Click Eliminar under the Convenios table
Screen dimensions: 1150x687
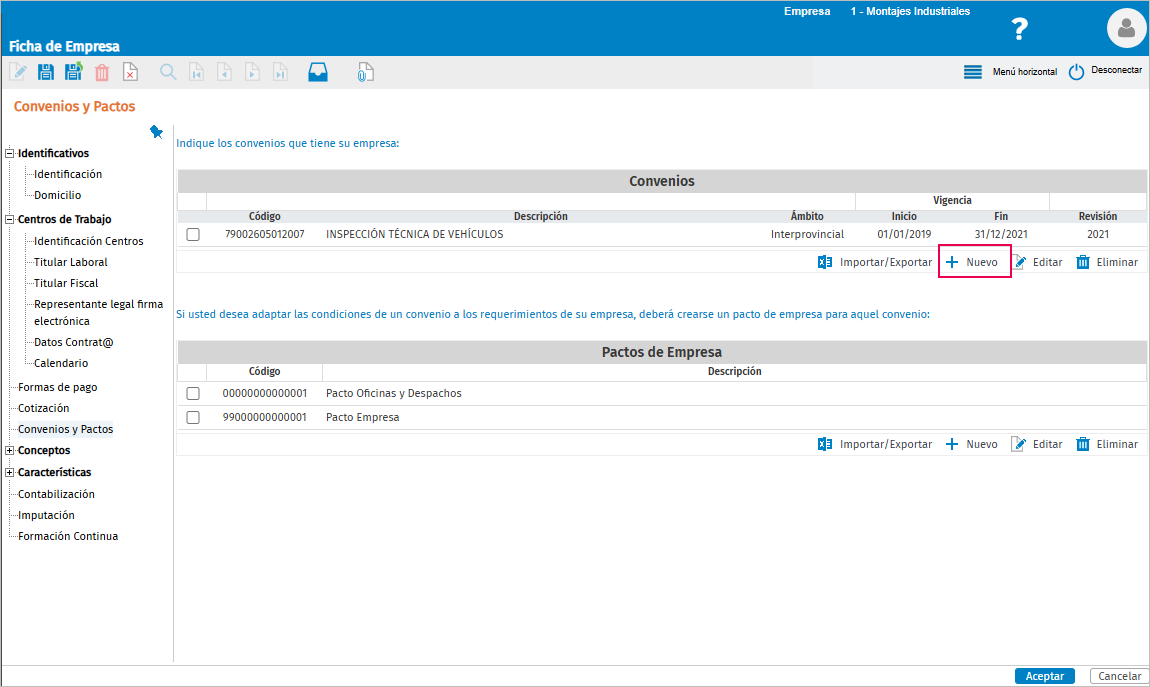coord(1107,262)
